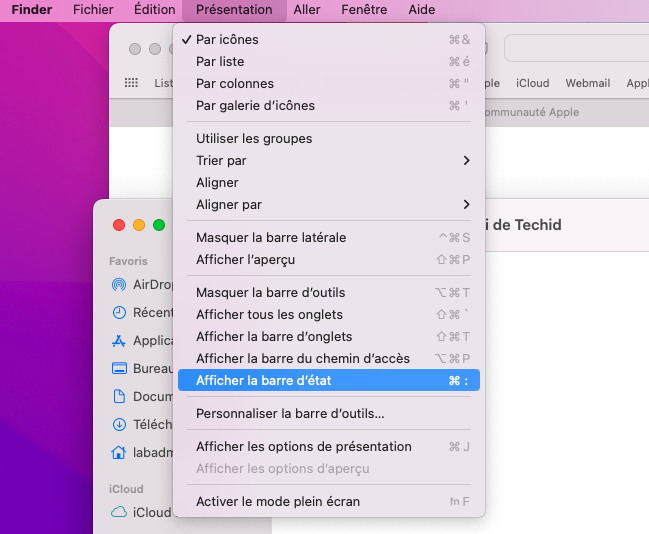Image resolution: width=649 pixels, height=534 pixels.
Task: Choose Afficher la barre d'état
Action: click(329, 380)
